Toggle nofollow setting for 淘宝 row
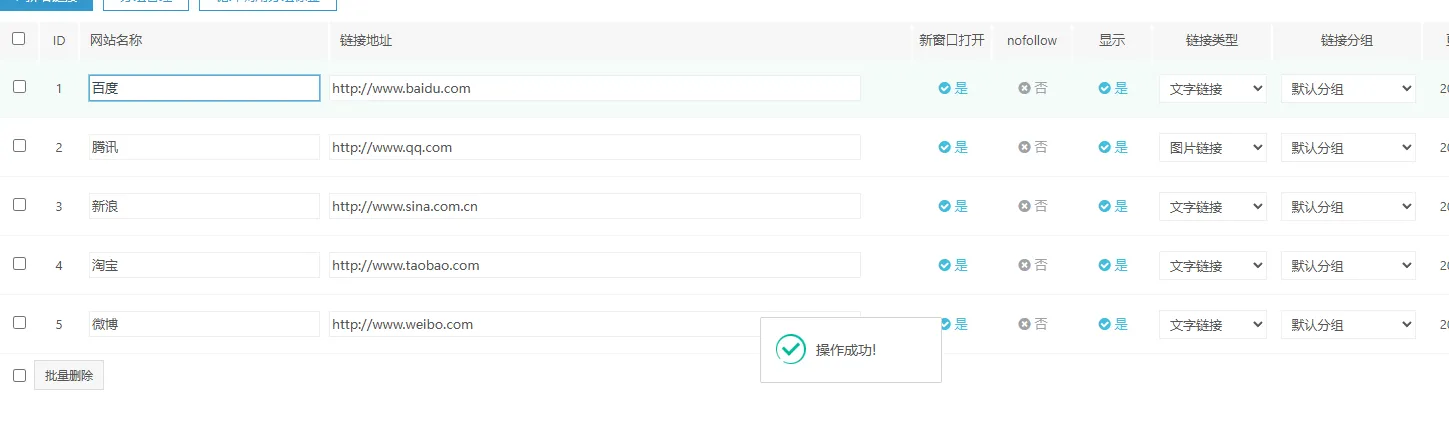This screenshot has width=1449, height=431. click(x=1033, y=265)
